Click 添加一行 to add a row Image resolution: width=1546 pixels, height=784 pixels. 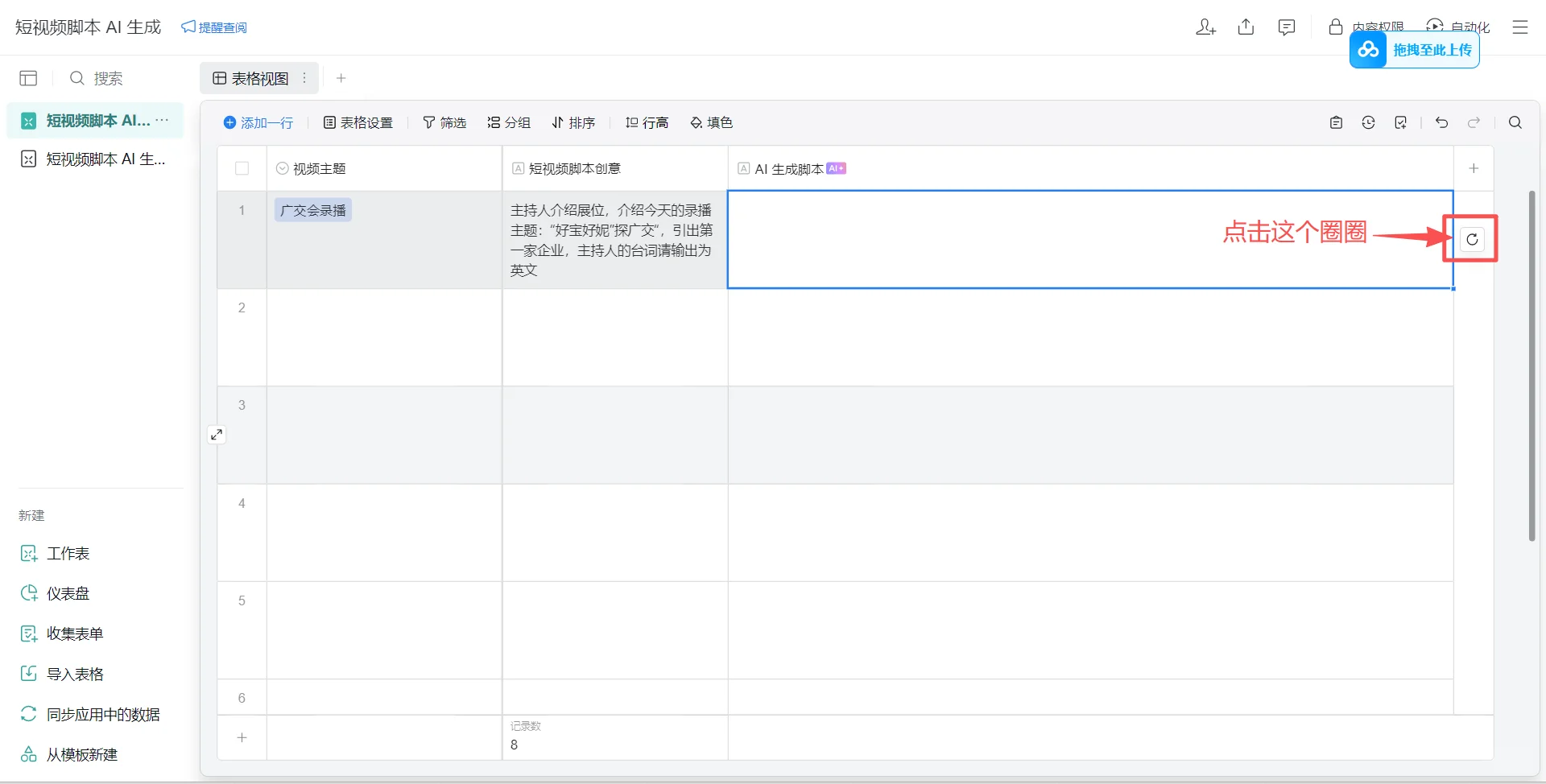(258, 122)
